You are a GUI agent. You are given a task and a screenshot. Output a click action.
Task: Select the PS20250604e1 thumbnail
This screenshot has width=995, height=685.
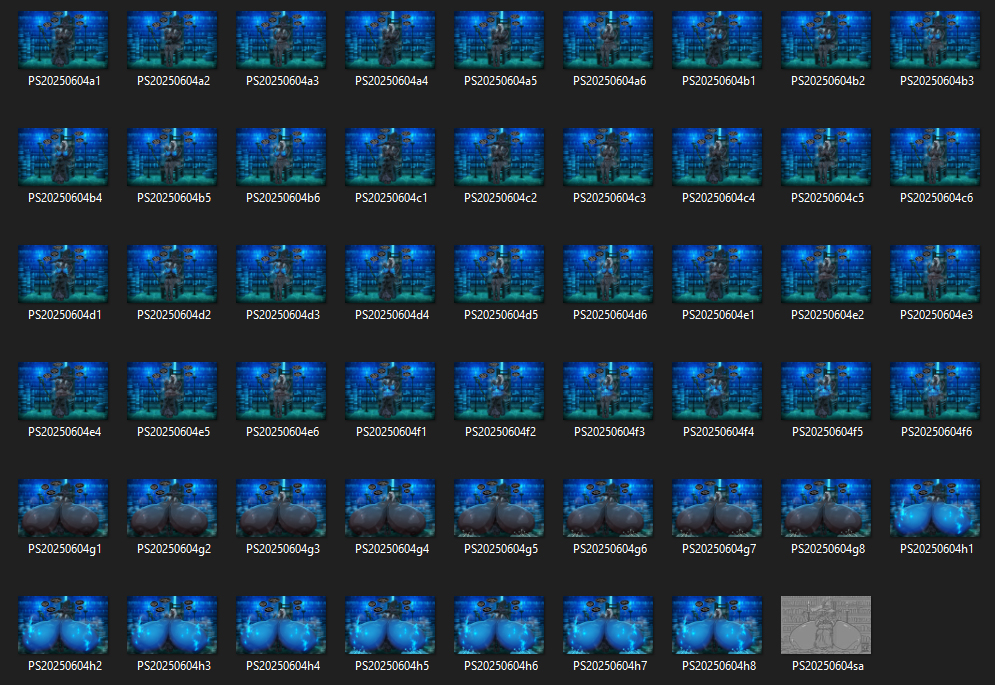[718, 274]
